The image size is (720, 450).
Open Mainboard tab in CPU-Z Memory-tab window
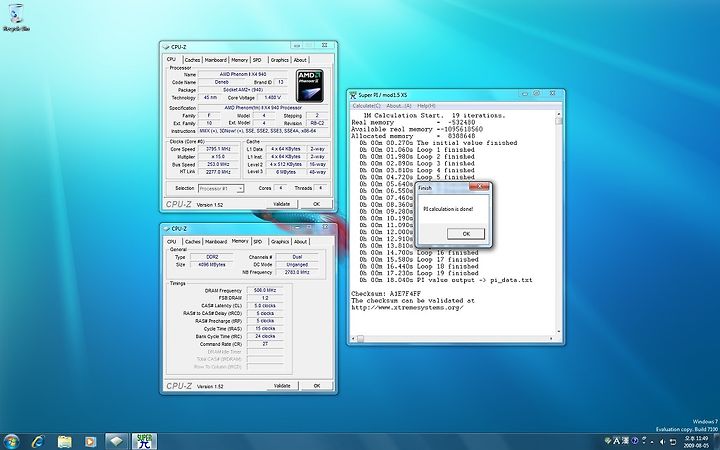click(216, 242)
